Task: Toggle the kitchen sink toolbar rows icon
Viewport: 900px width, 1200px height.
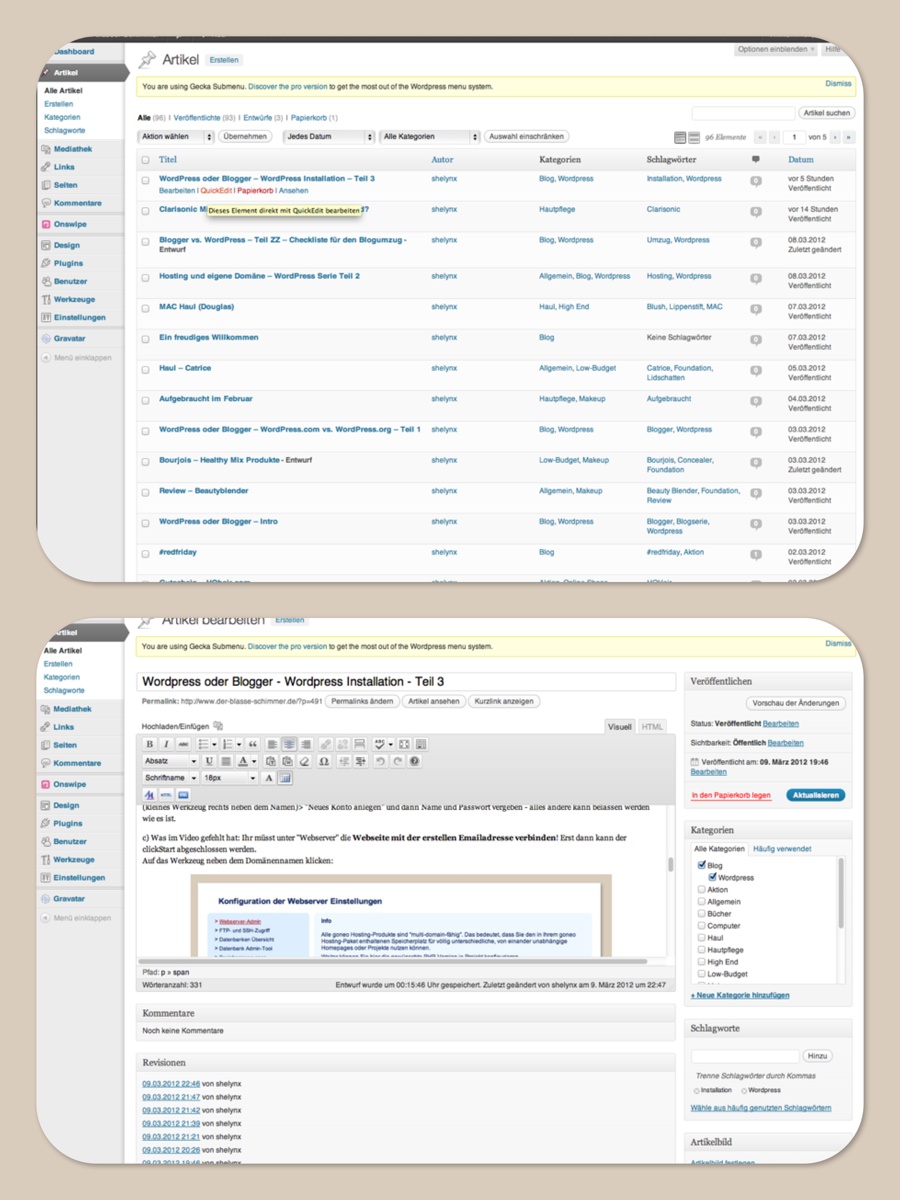Action: pos(421,744)
